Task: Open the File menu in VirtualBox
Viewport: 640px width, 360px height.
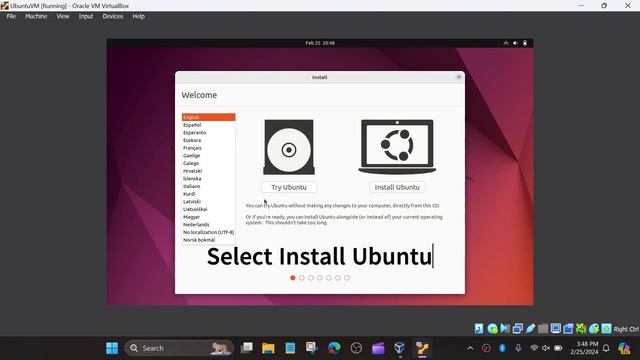Action: point(11,16)
